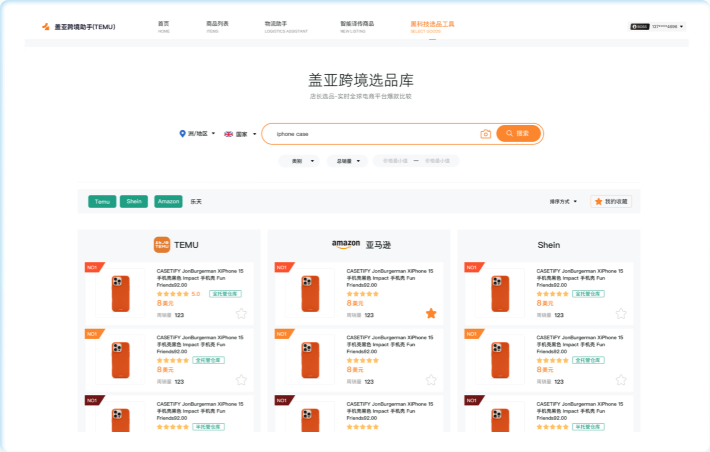The width and height of the screenshot is (710, 452).
Task: Favorite the first TEMU product with the star
Action: 241,314
